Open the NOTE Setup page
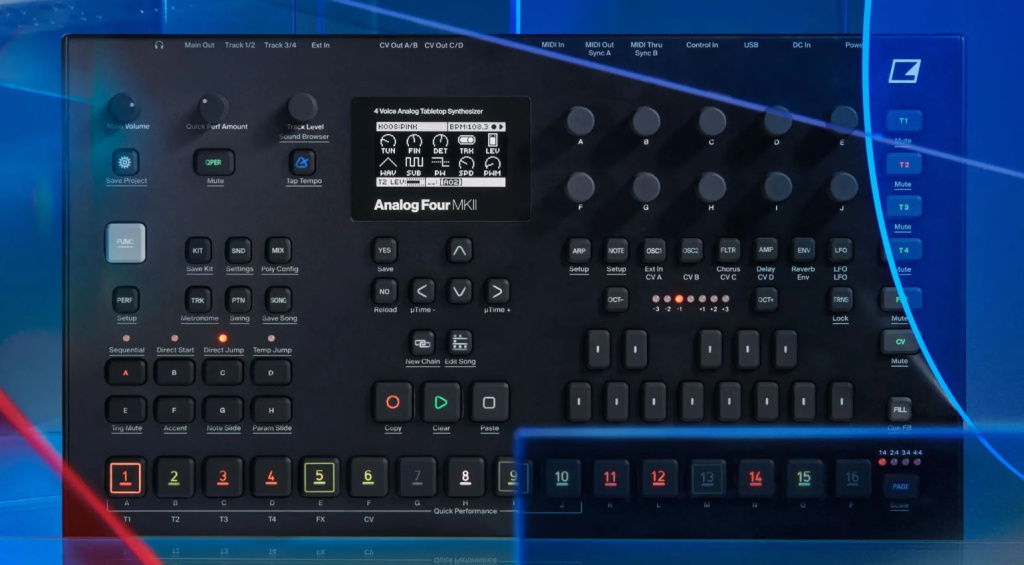This screenshot has height=565, width=1024. coord(616,250)
